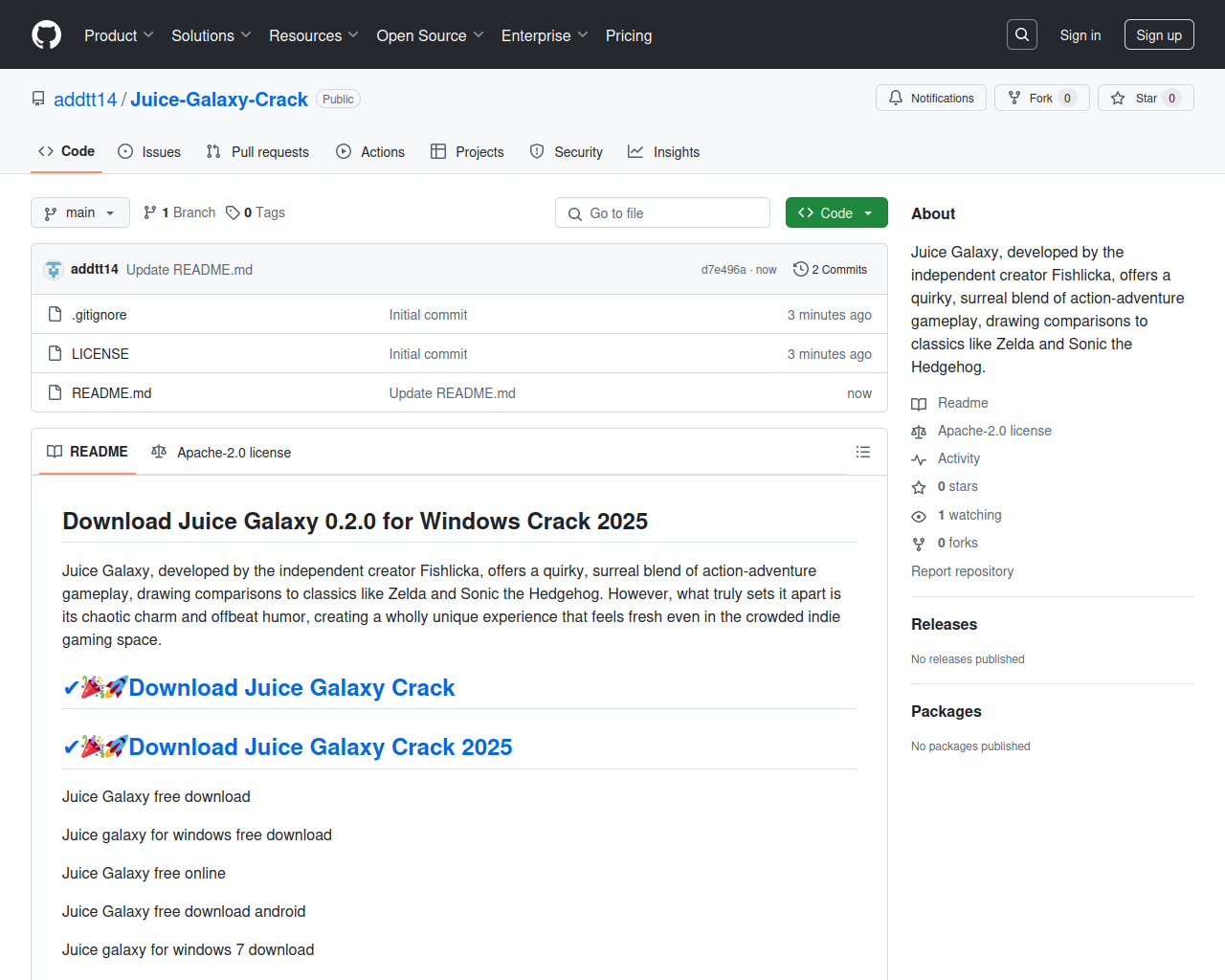Viewport: 1225px width, 980px height.
Task: Open the Product menu
Action: point(119,35)
